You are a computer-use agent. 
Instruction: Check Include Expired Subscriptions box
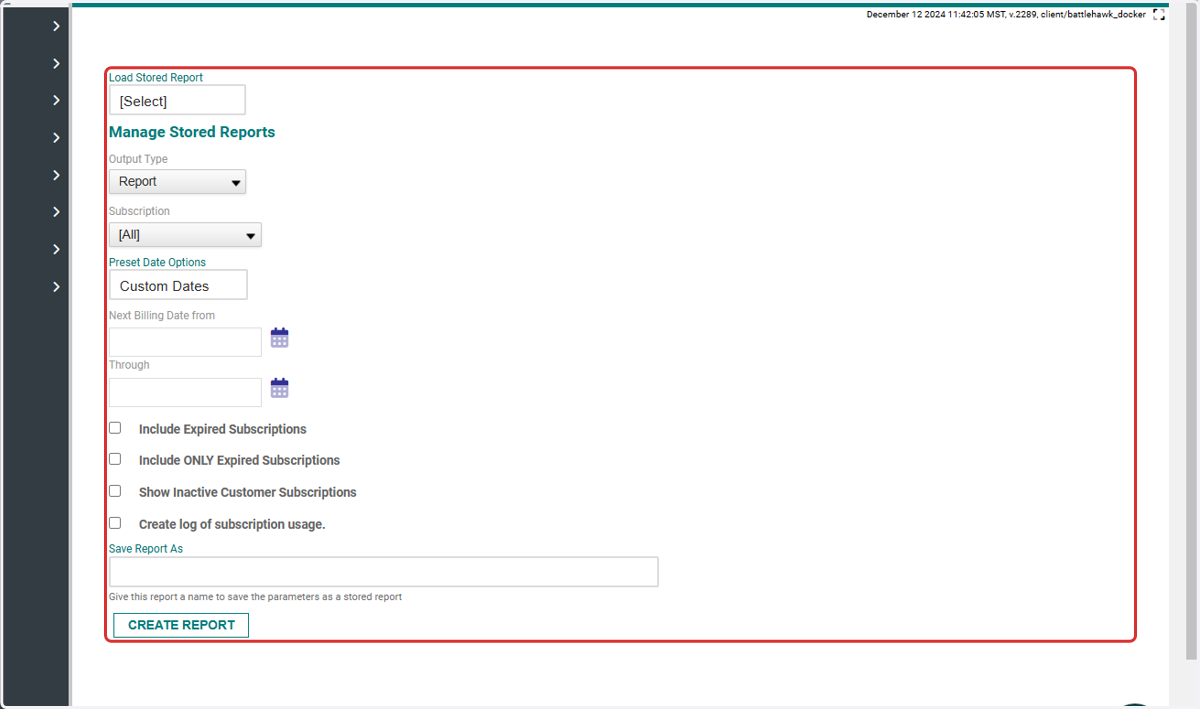point(115,428)
